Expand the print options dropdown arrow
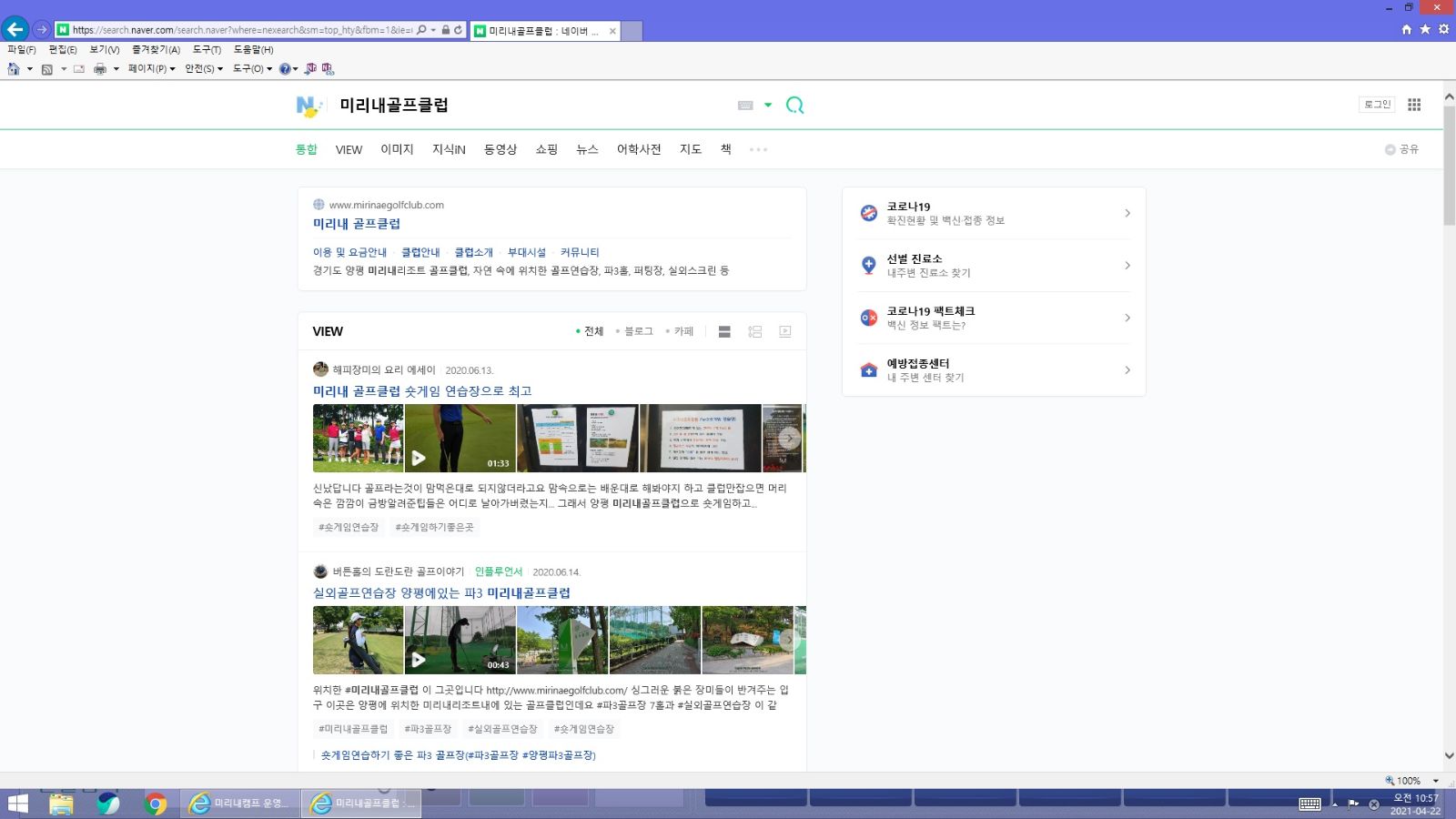Screen dimensions: 1456x819 [116, 69]
